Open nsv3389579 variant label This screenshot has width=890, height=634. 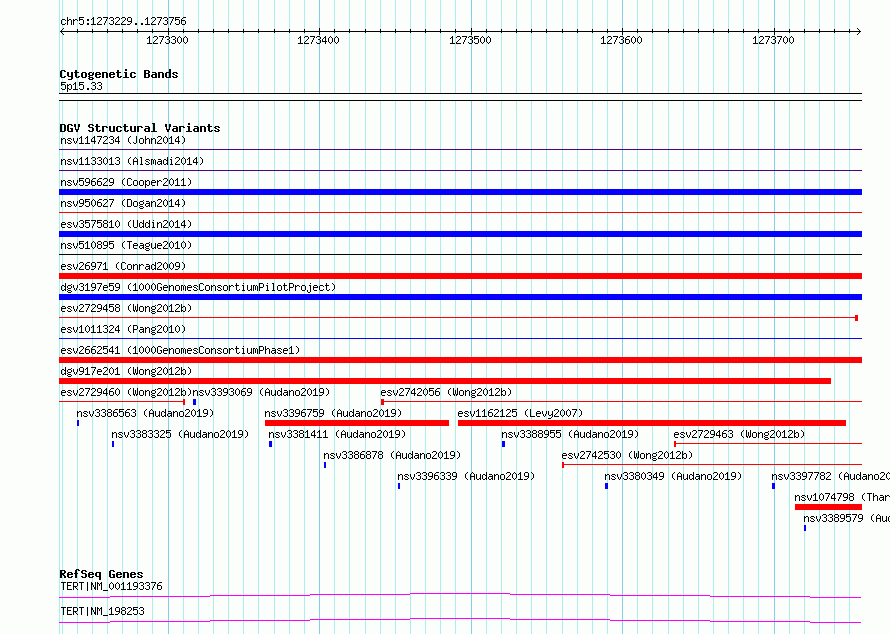point(846,518)
